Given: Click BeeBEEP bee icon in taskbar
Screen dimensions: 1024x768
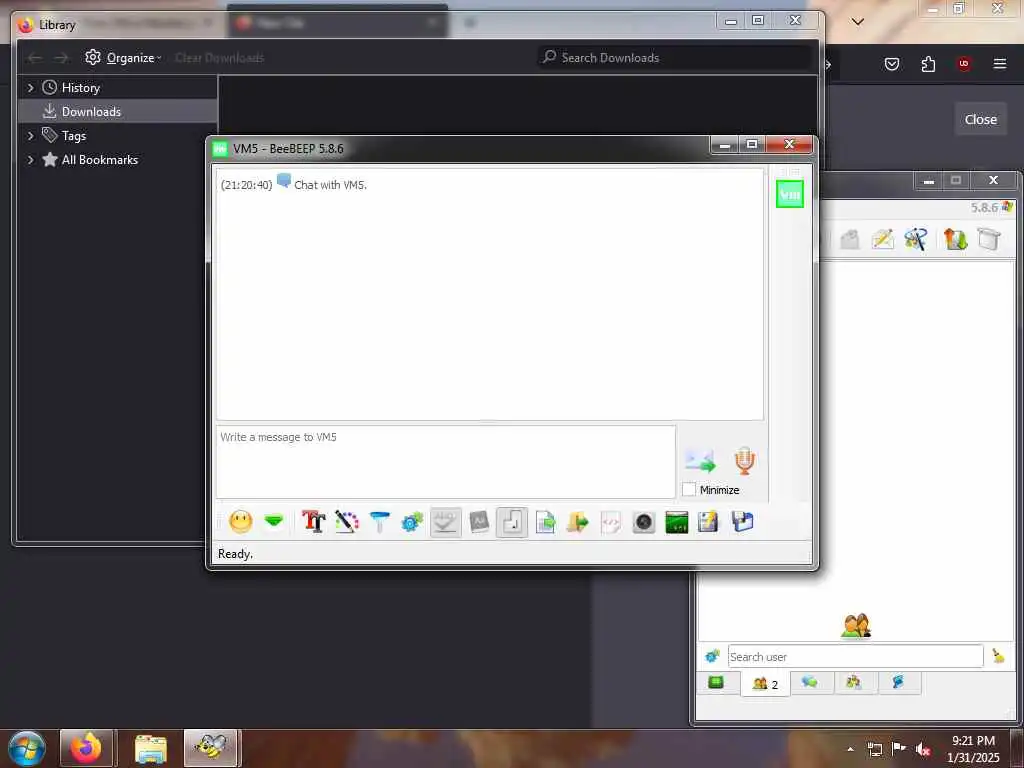Looking at the screenshot, I should point(211,748).
